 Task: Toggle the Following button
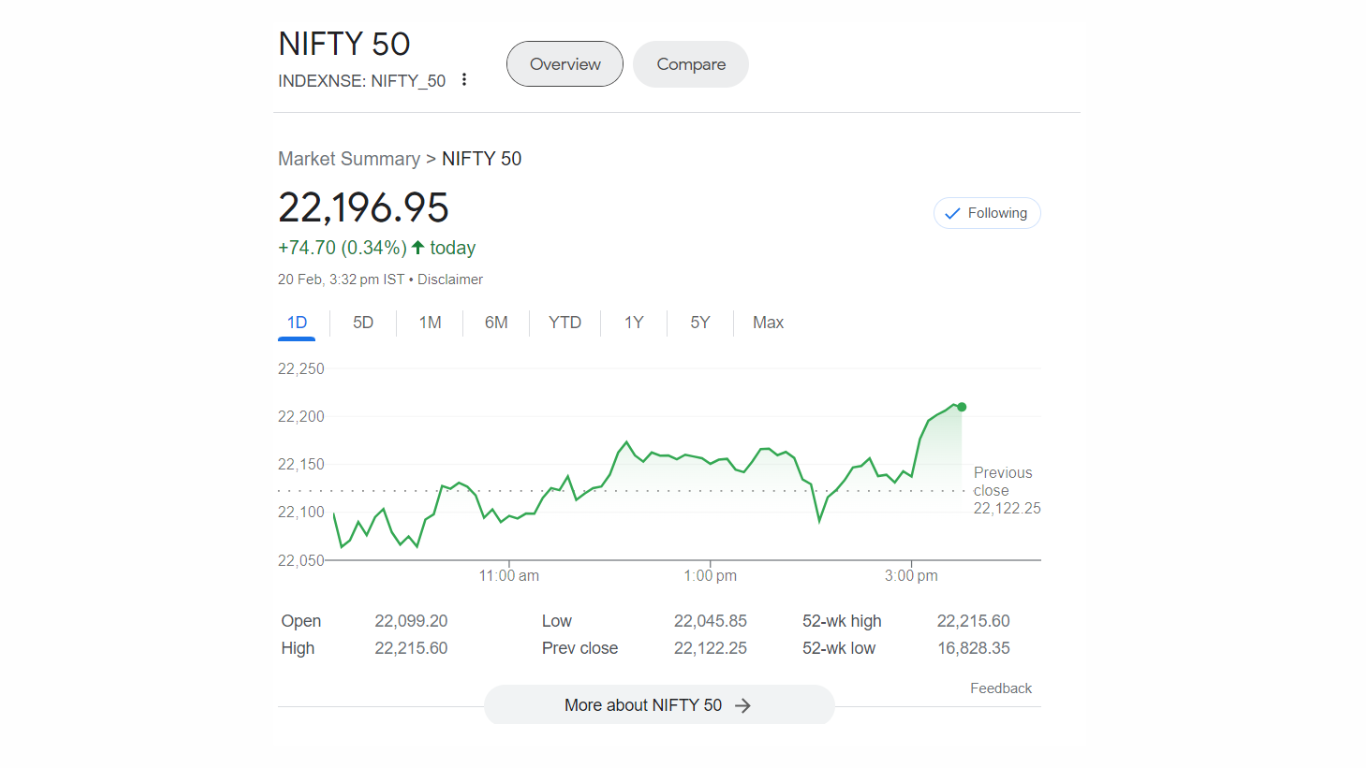coord(987,213)
